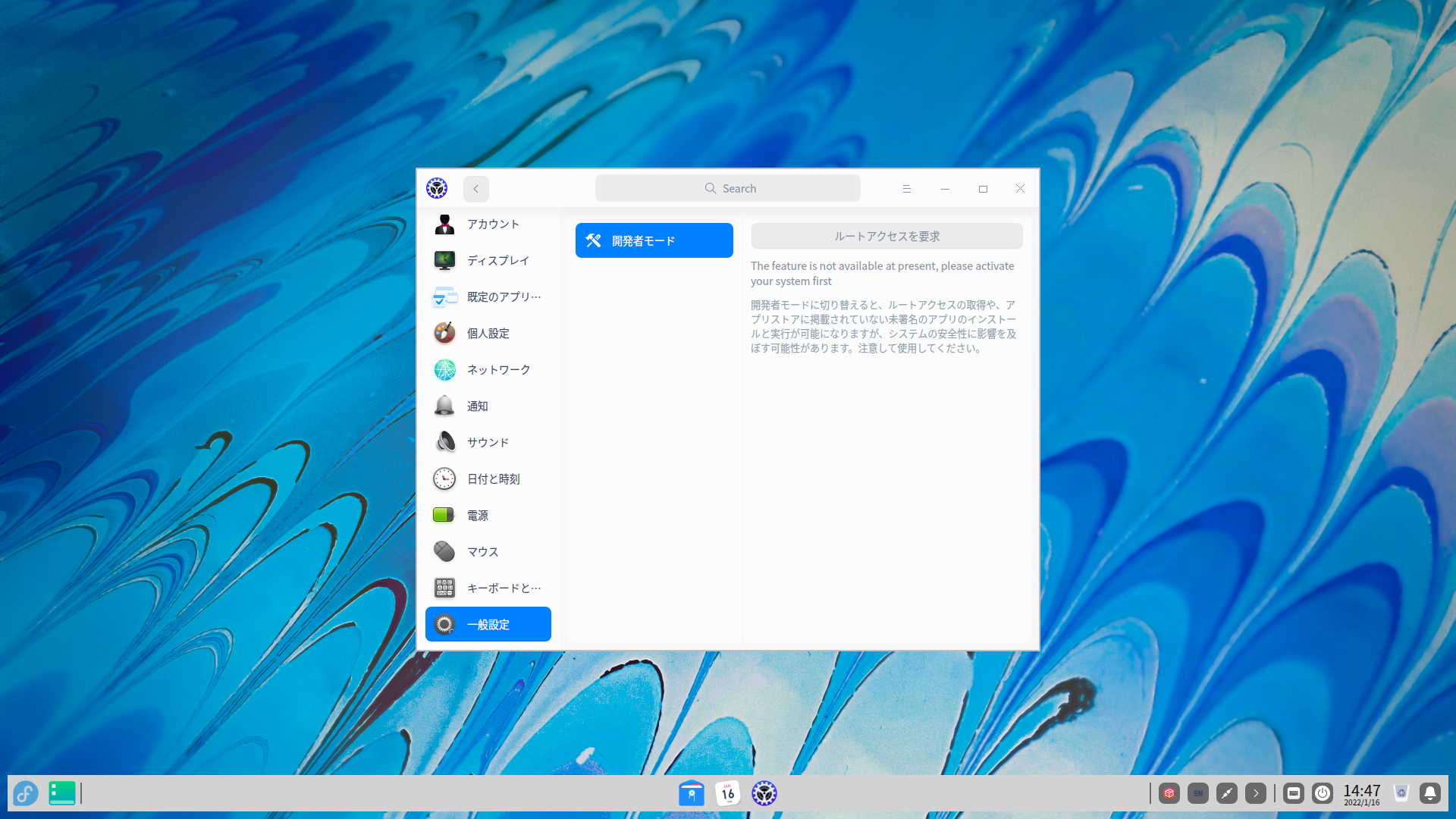Open サウンド sound settings
The height and width of the screenshot is (819, 1456).
pyautogui.click(x=488, y=443)
